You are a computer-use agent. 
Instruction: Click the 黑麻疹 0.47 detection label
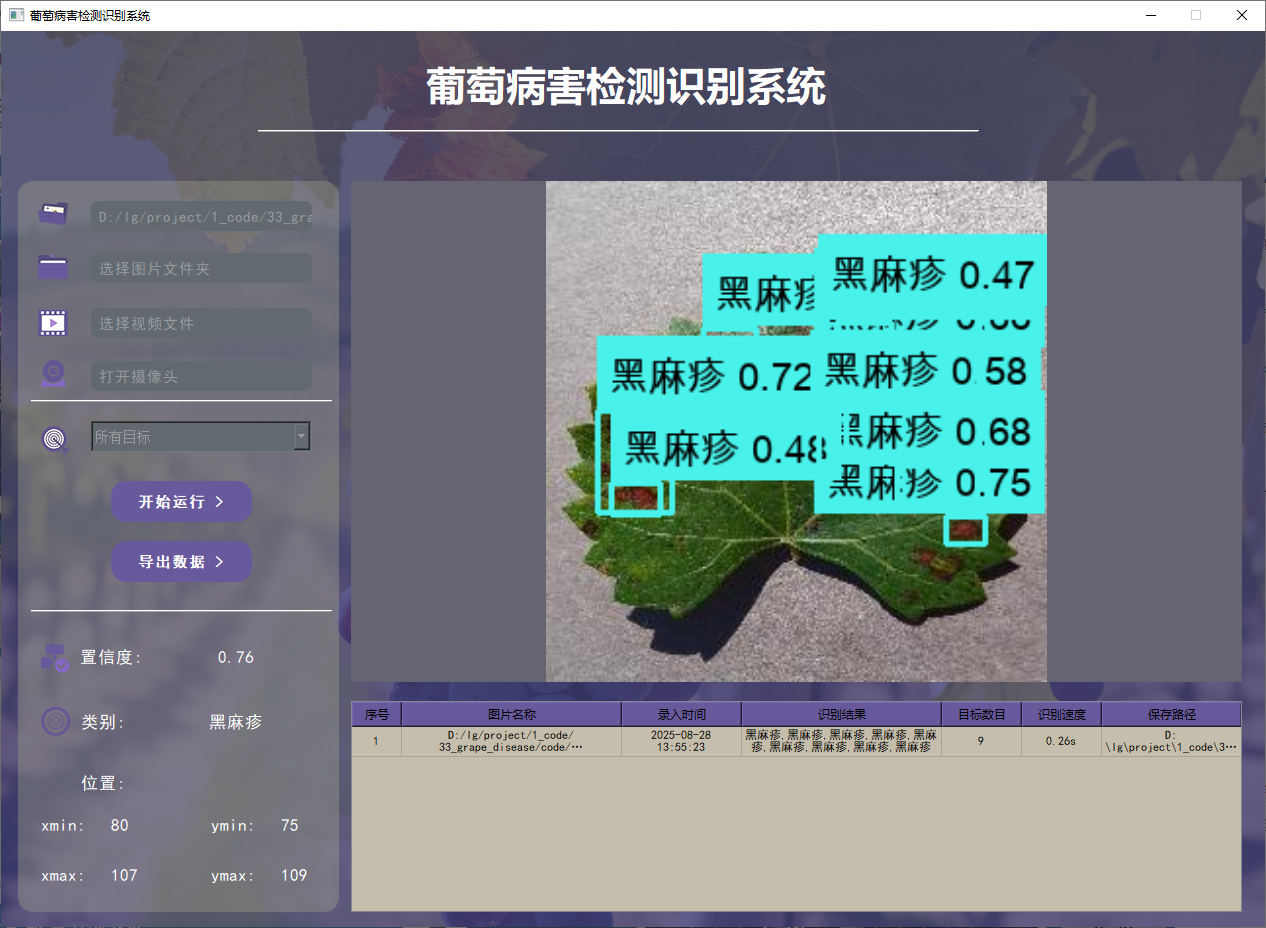coord(932,273)
